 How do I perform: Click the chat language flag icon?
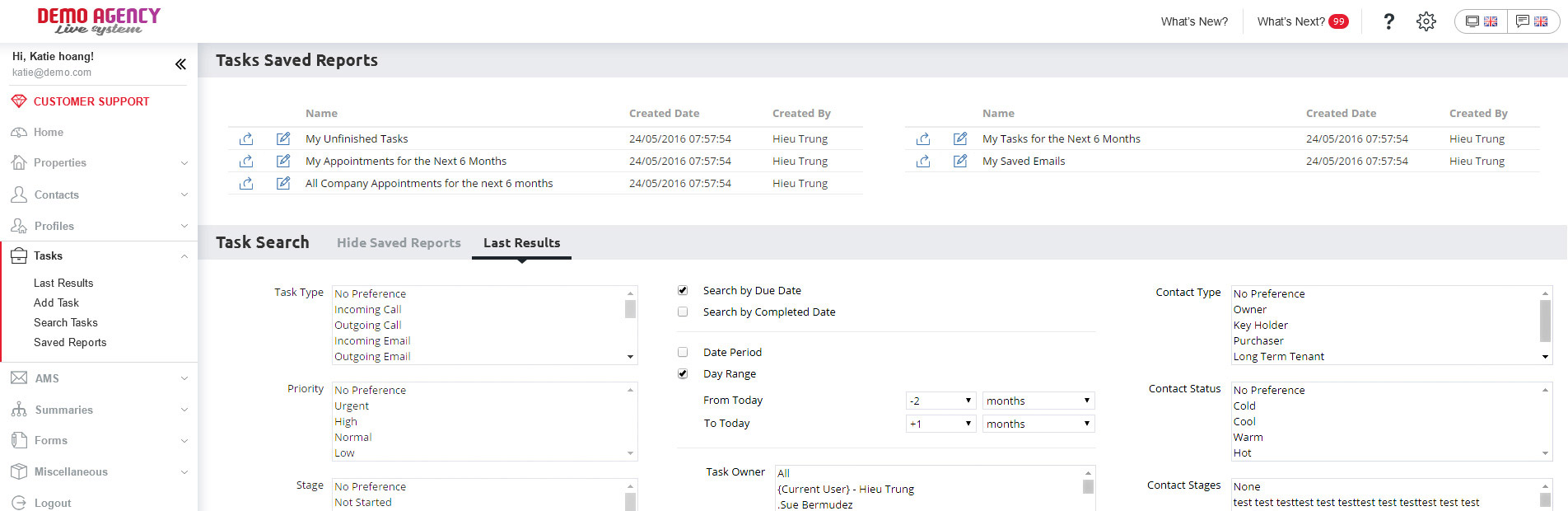click(x=1532, y=21)
